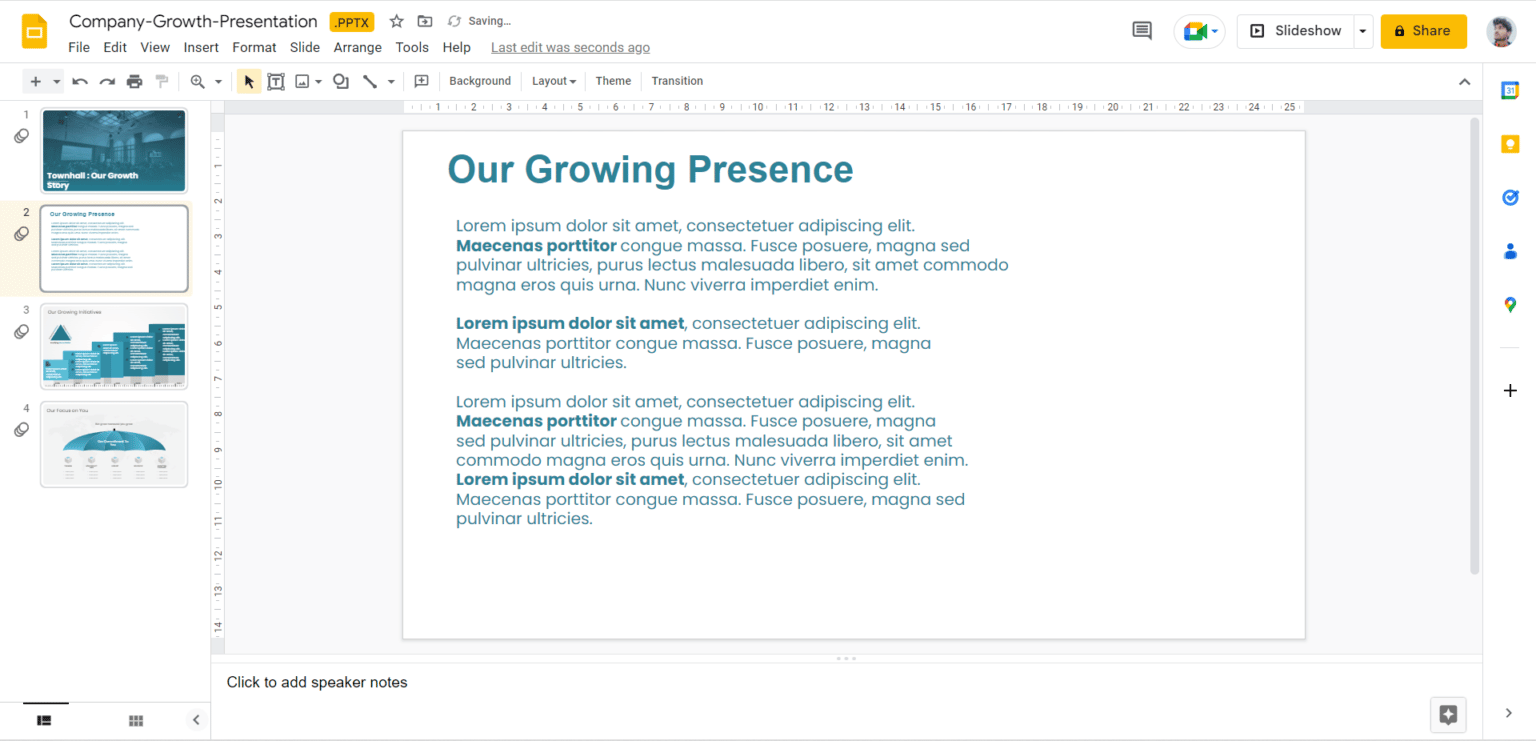The width and height of the screenshot is (1536, 741).
Task: Switch to grid view of slides
Action: click(x=135, y=720)
